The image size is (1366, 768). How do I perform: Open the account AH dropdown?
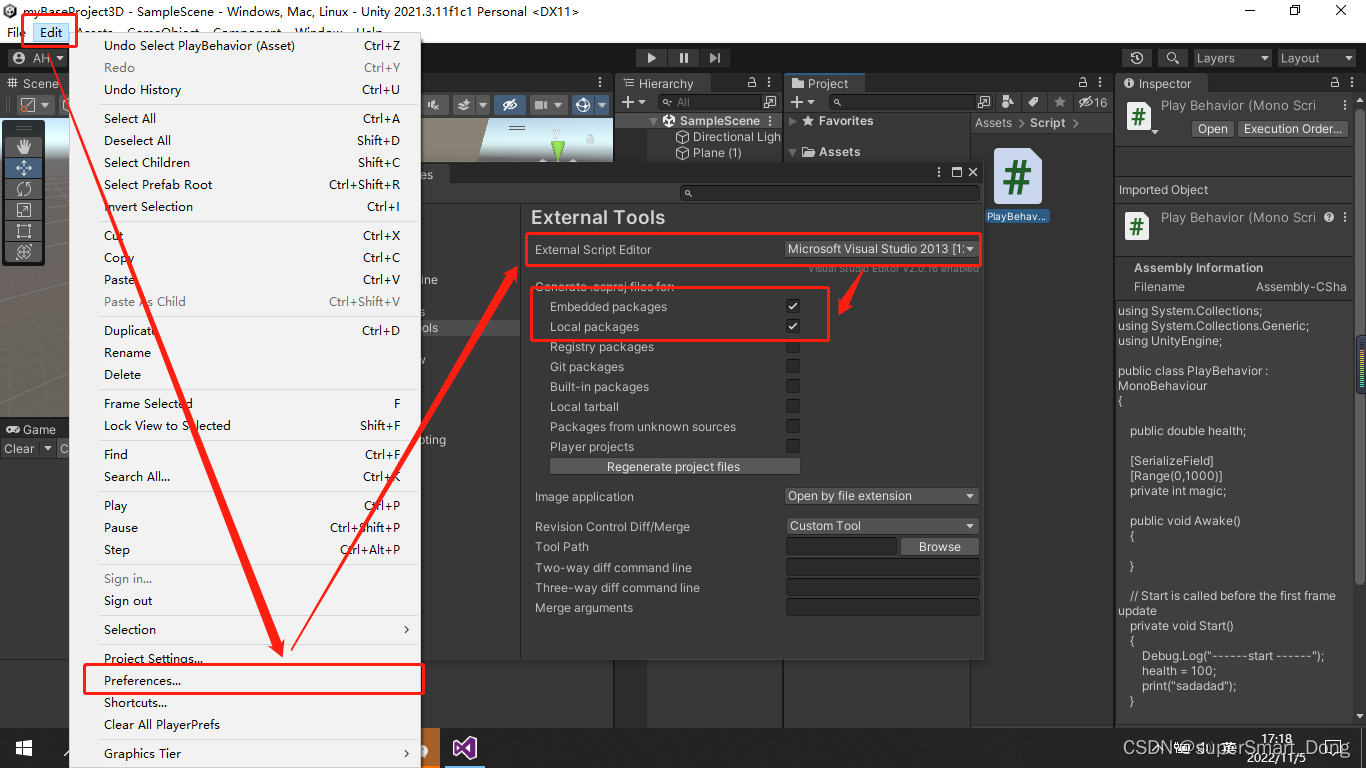pos(38,58)
